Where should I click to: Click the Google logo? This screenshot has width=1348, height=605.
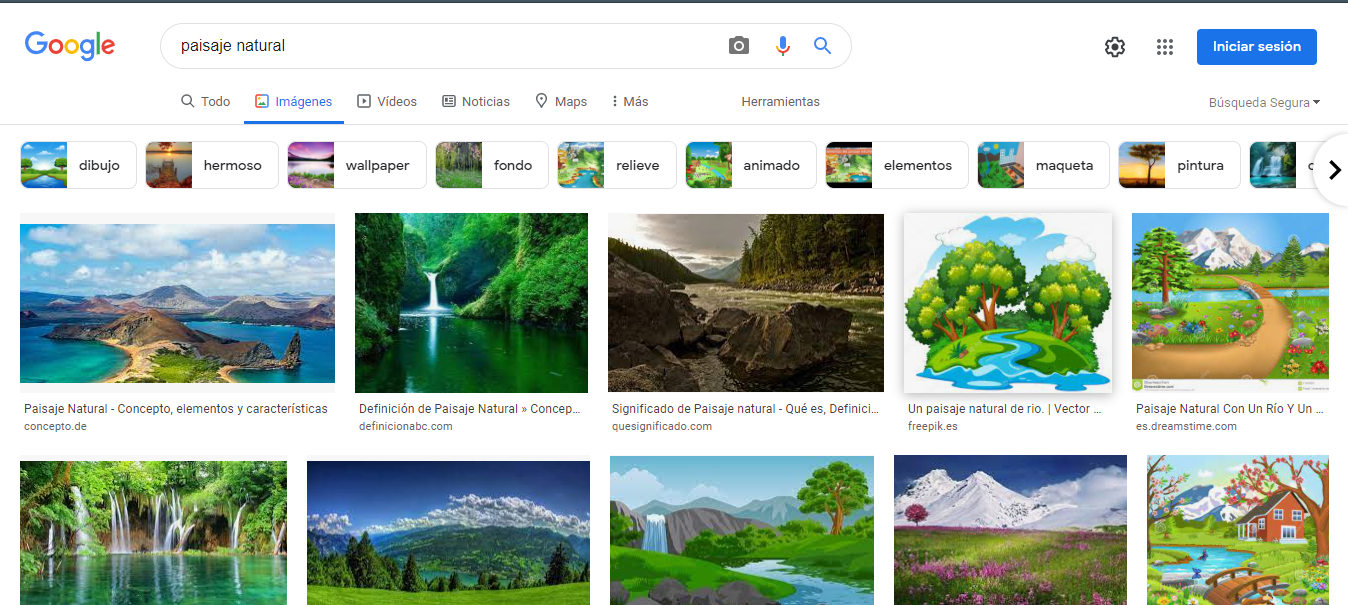click(70, 46)
